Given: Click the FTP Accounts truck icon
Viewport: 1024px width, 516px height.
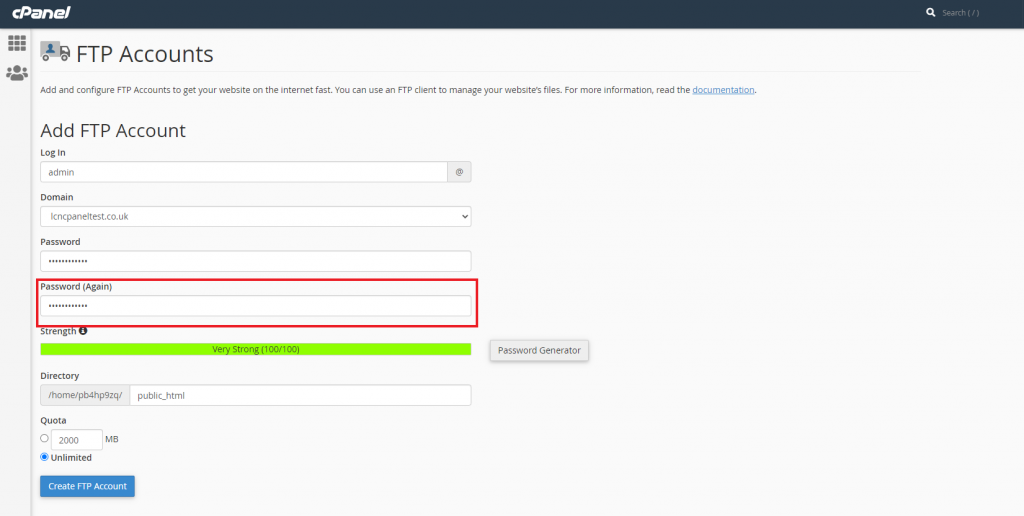Looking at the screenshot, I should pyautogui.click(x=55, y=52).
